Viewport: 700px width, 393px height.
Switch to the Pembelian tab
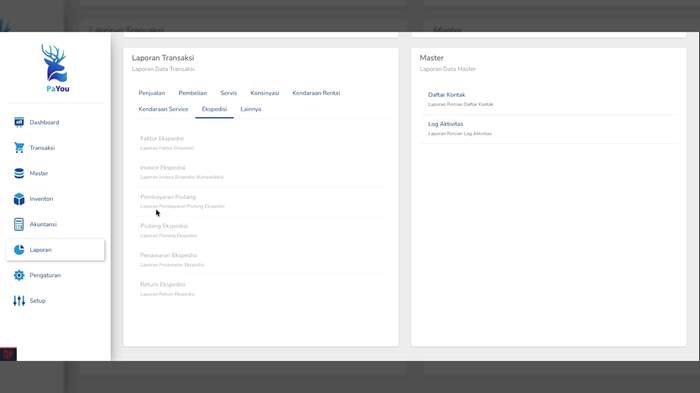pos(192,93)
